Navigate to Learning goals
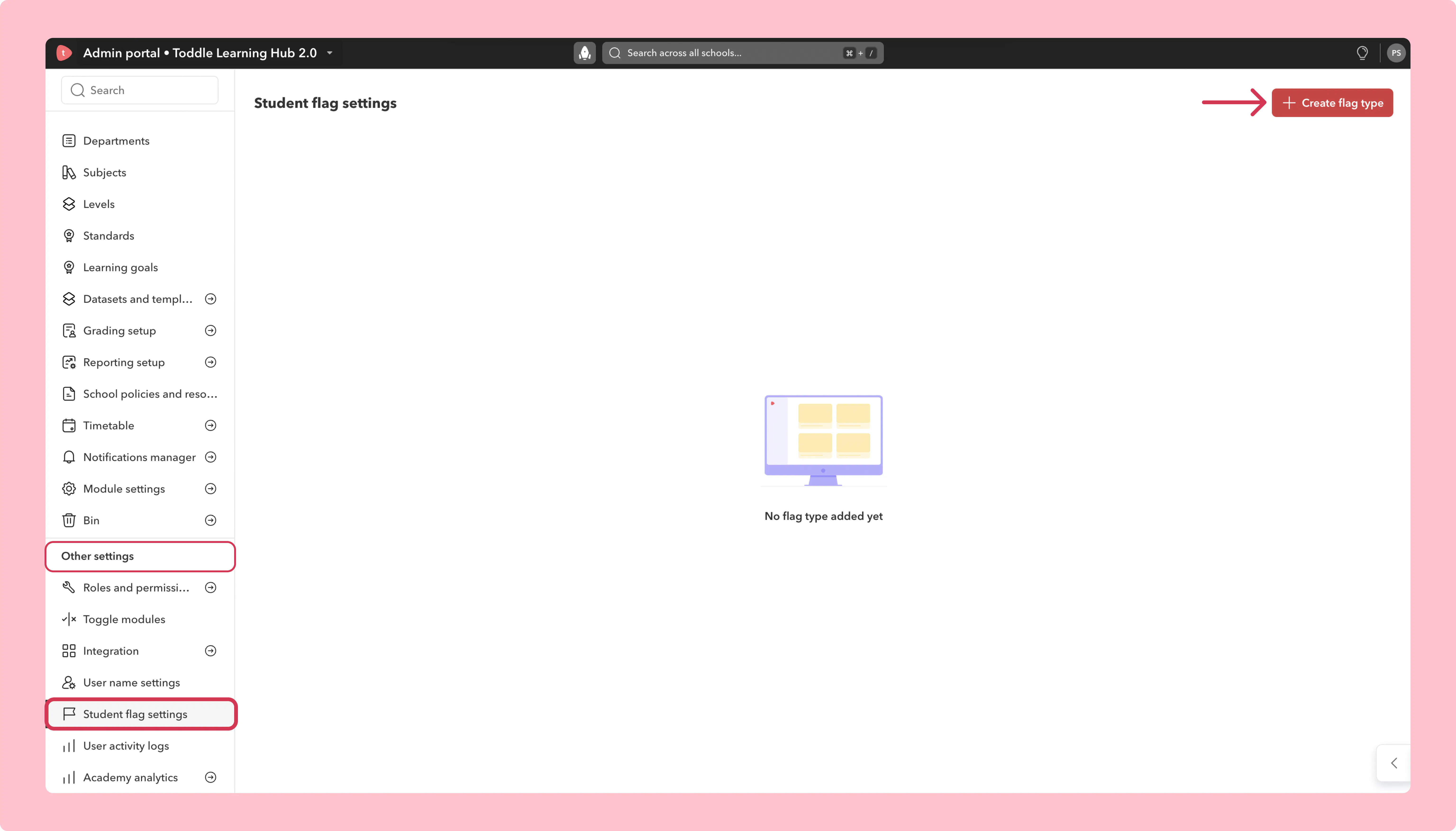 click(140, 268)
